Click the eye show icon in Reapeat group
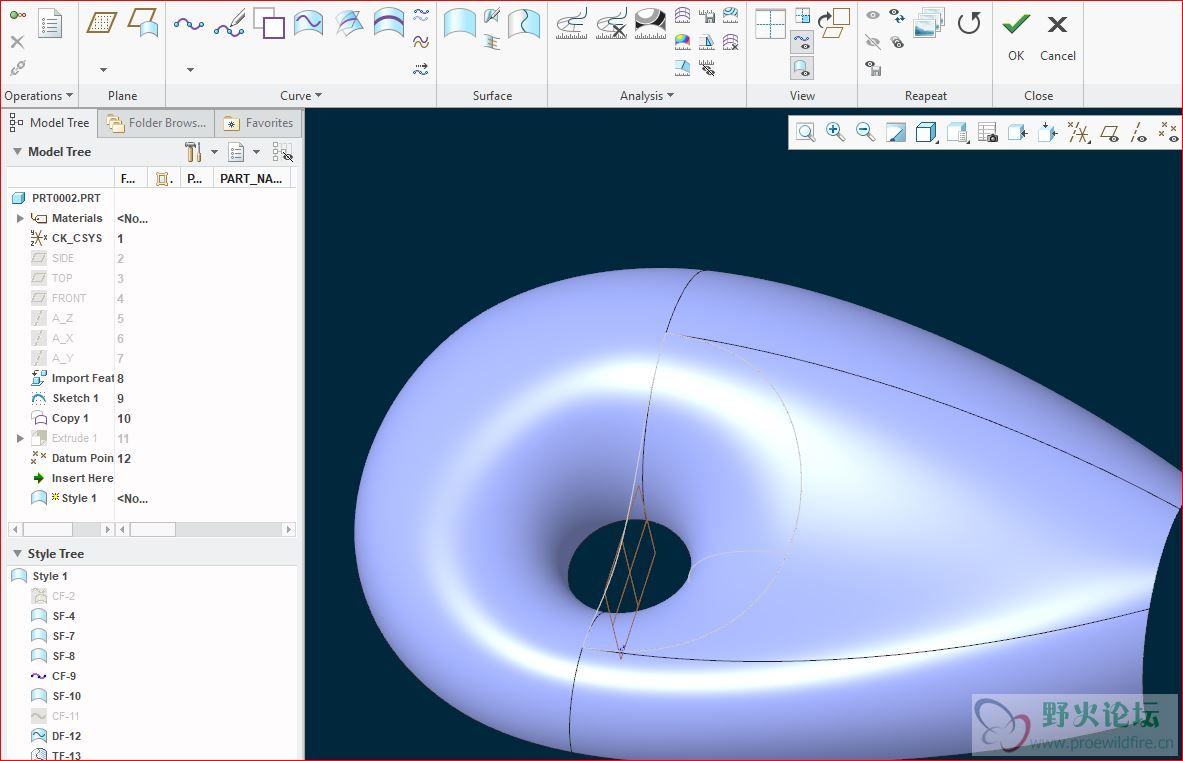Viewport: 1183px width, 761px height. 873,15
